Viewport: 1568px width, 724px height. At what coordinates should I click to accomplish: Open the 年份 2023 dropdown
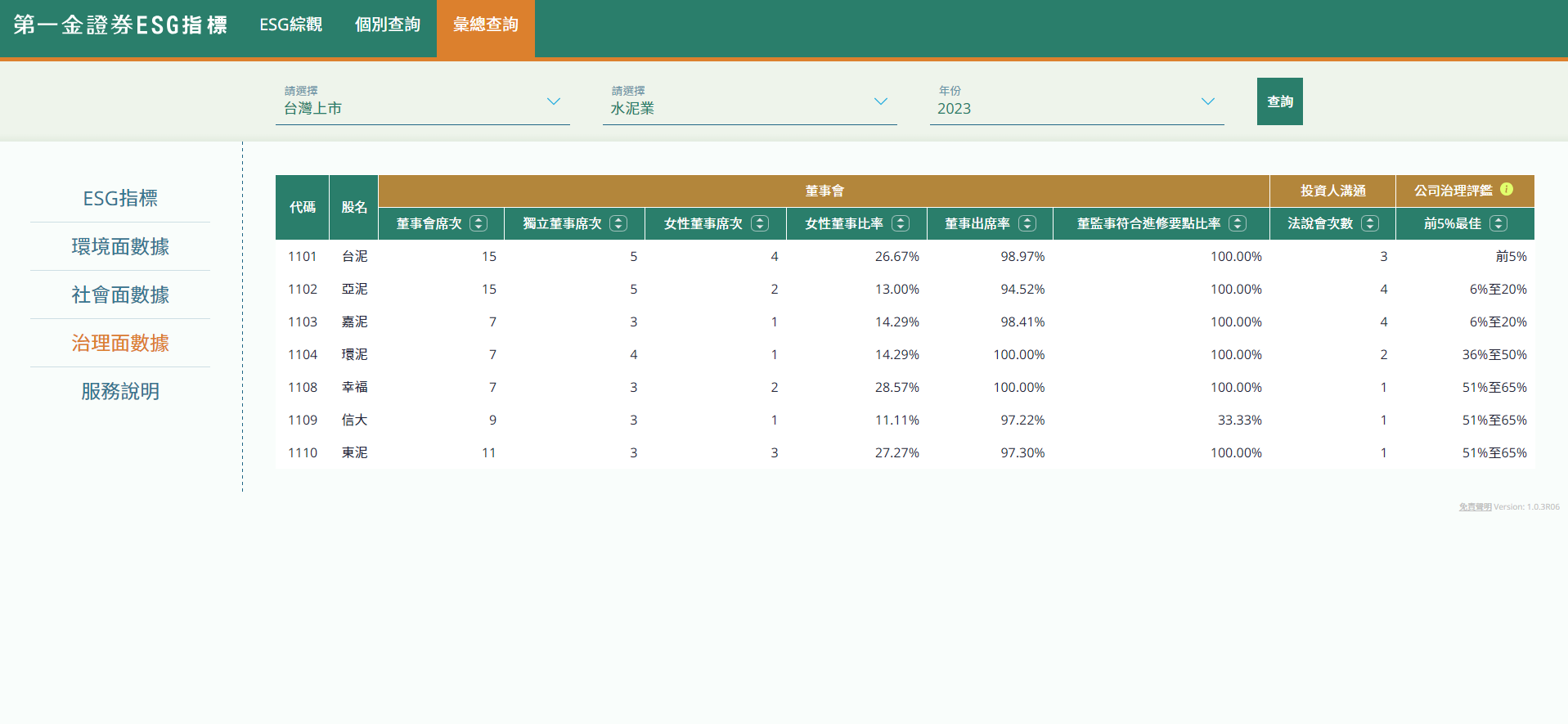pyautogui.click(x=1076, y=102)
